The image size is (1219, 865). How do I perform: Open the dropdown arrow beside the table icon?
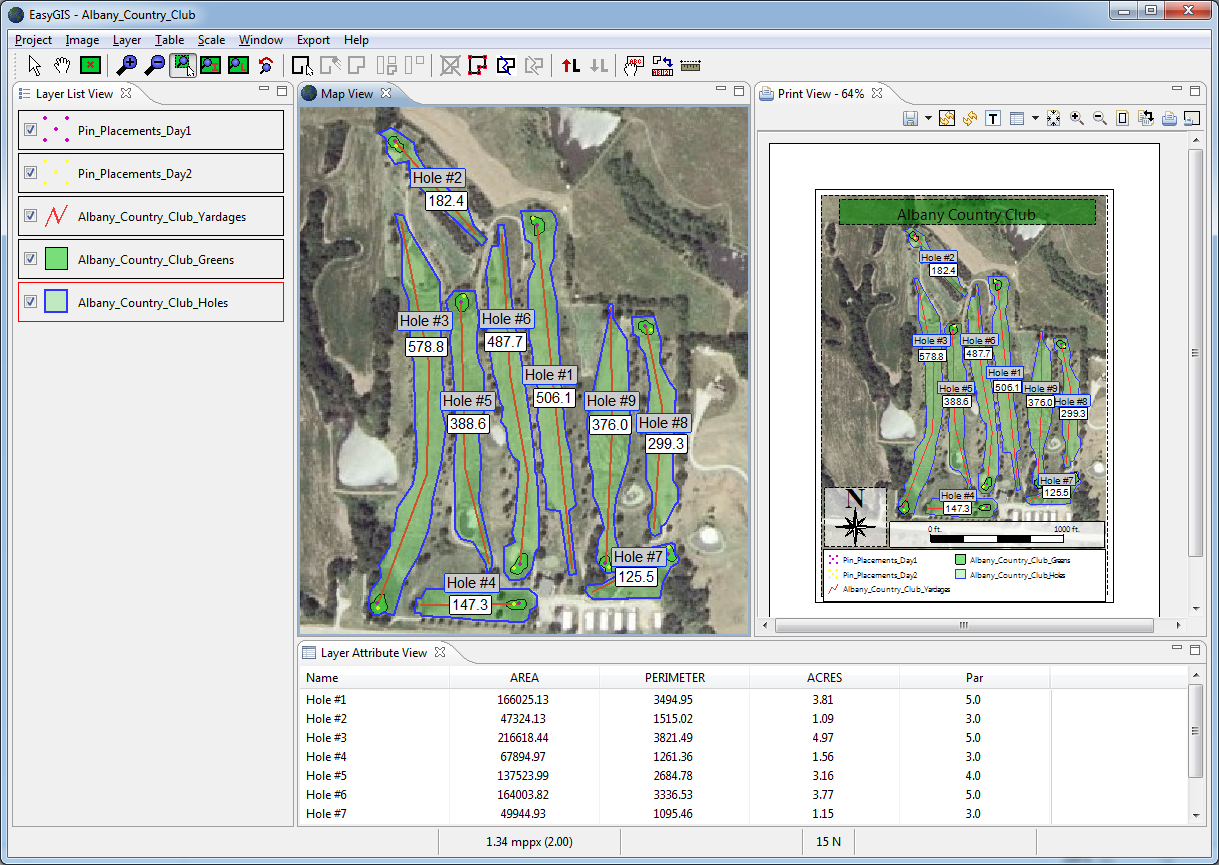1035,118
